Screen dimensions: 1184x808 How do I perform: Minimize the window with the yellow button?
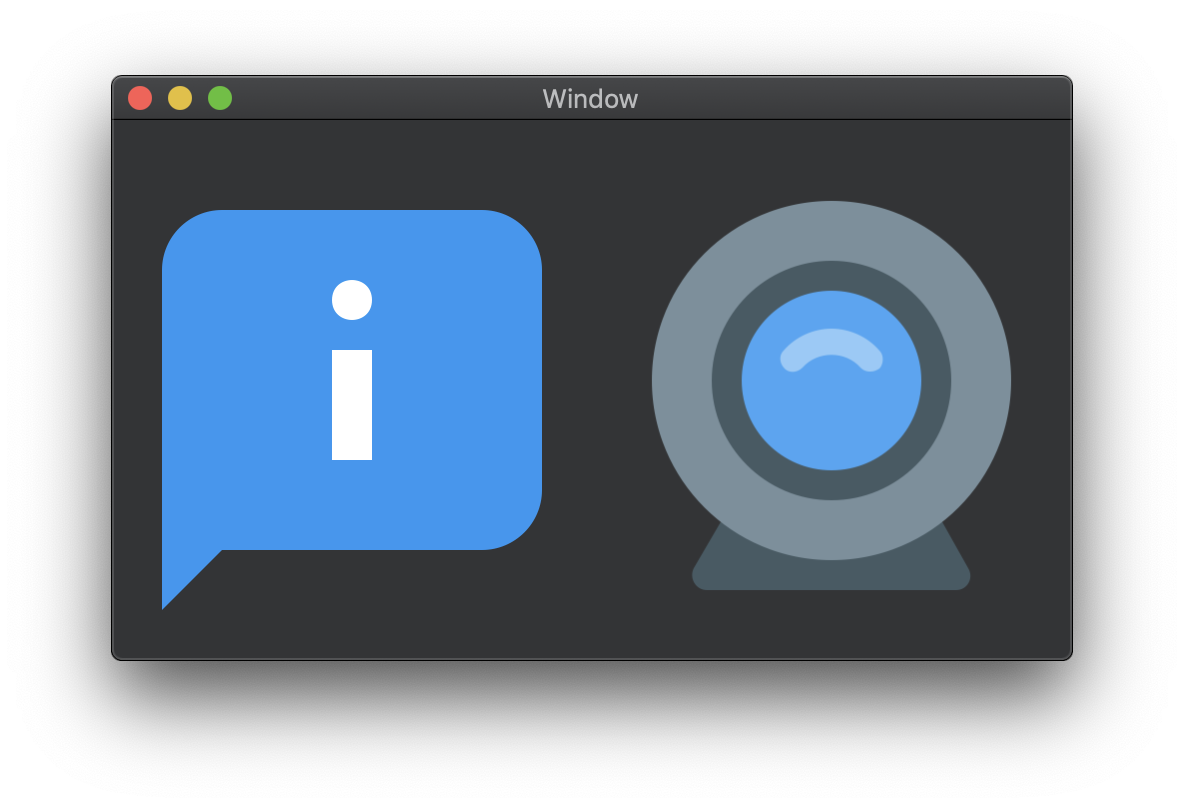coord(180,98)
